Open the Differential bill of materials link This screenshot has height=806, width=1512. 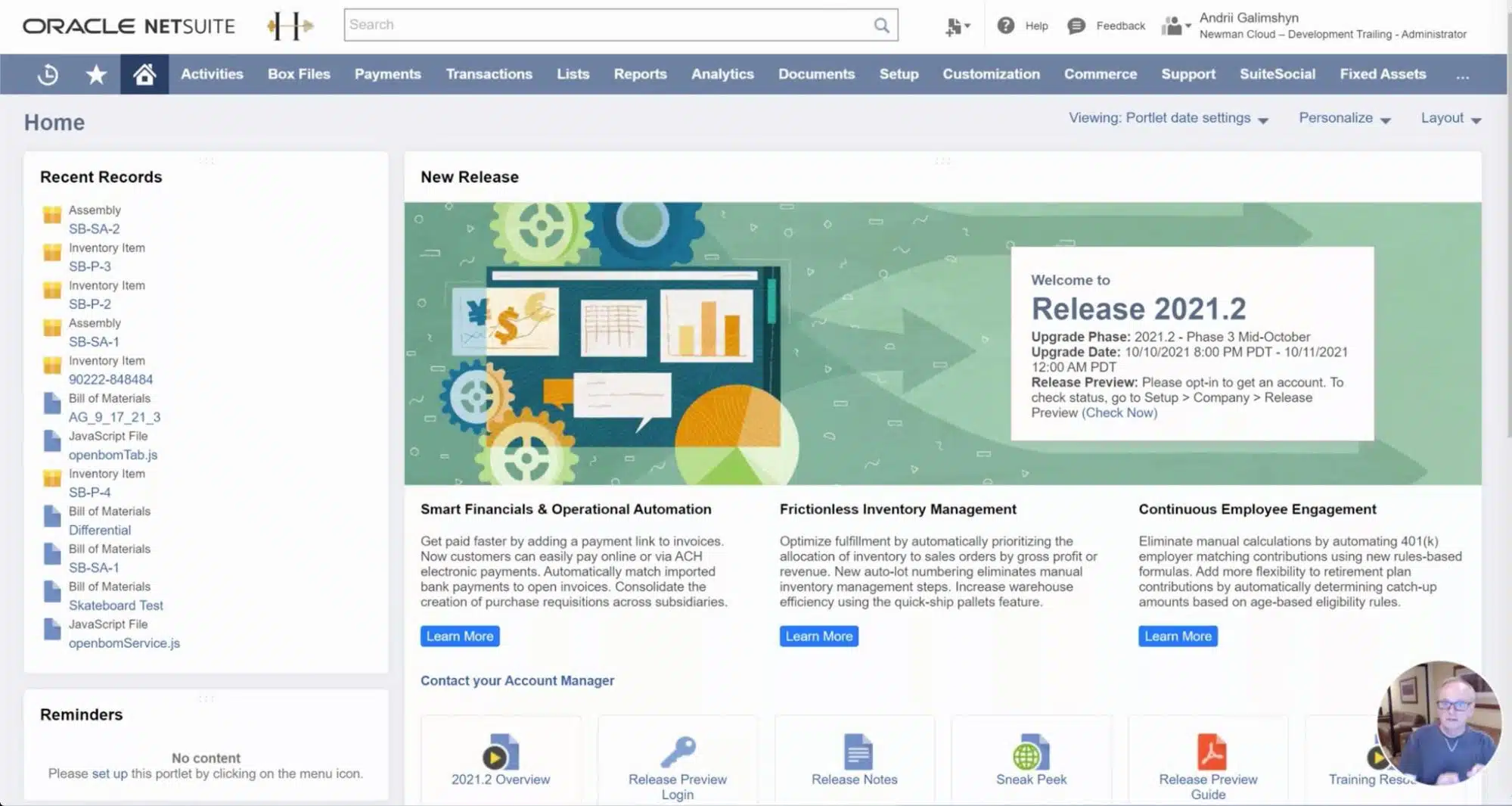100,530
